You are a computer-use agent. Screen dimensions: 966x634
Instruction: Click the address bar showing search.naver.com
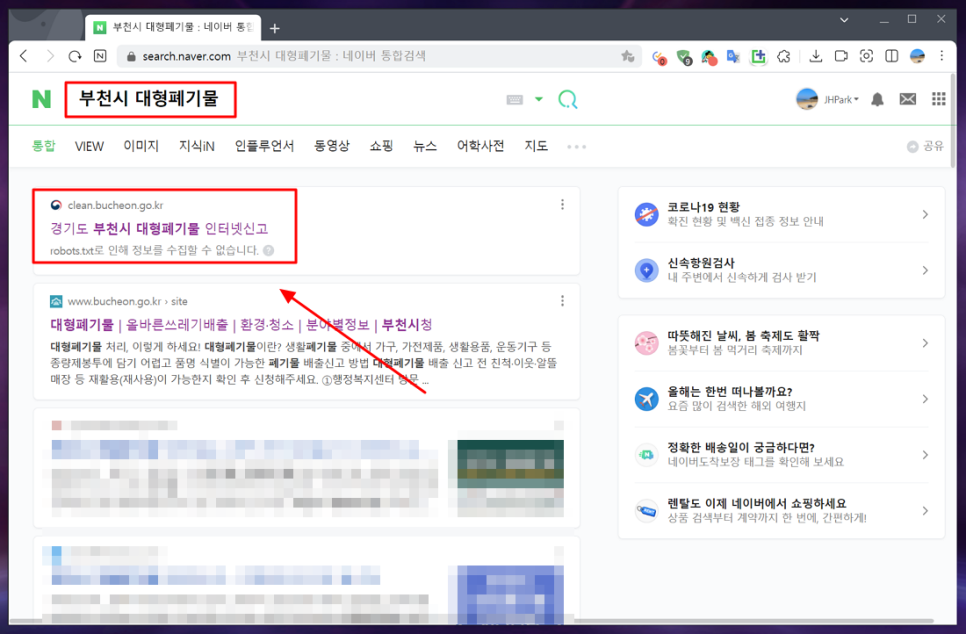coord(381,56)
